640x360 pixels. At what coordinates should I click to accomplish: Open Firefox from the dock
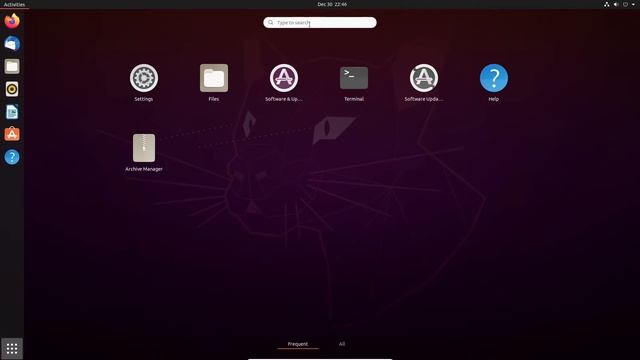coord(12,20)
